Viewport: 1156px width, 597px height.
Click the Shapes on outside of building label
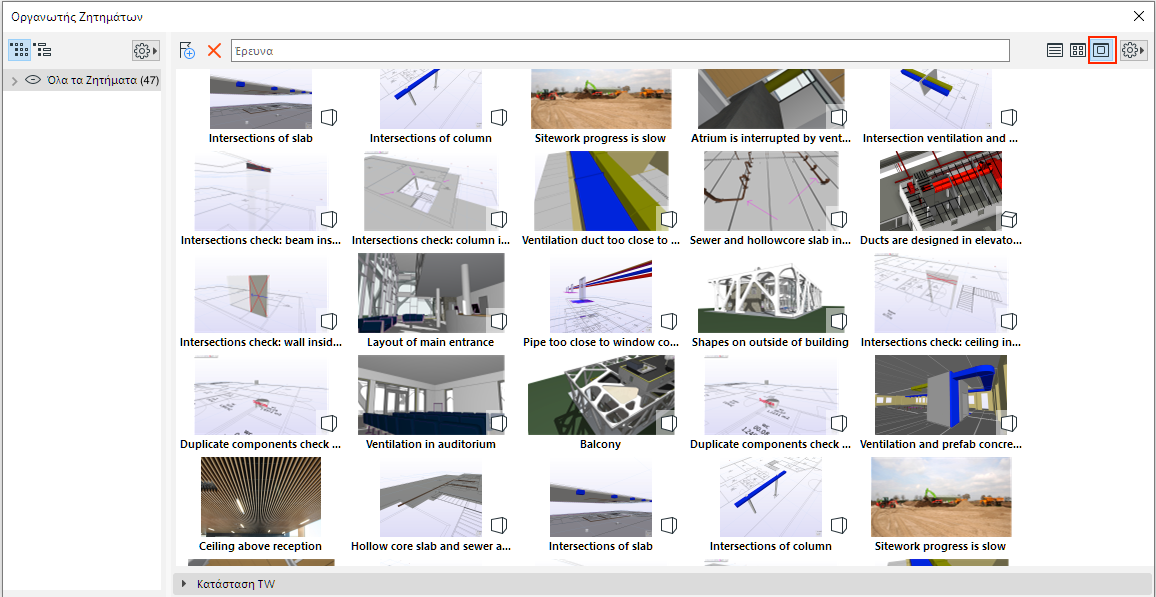pyautogui.click(x=770, y=342)
